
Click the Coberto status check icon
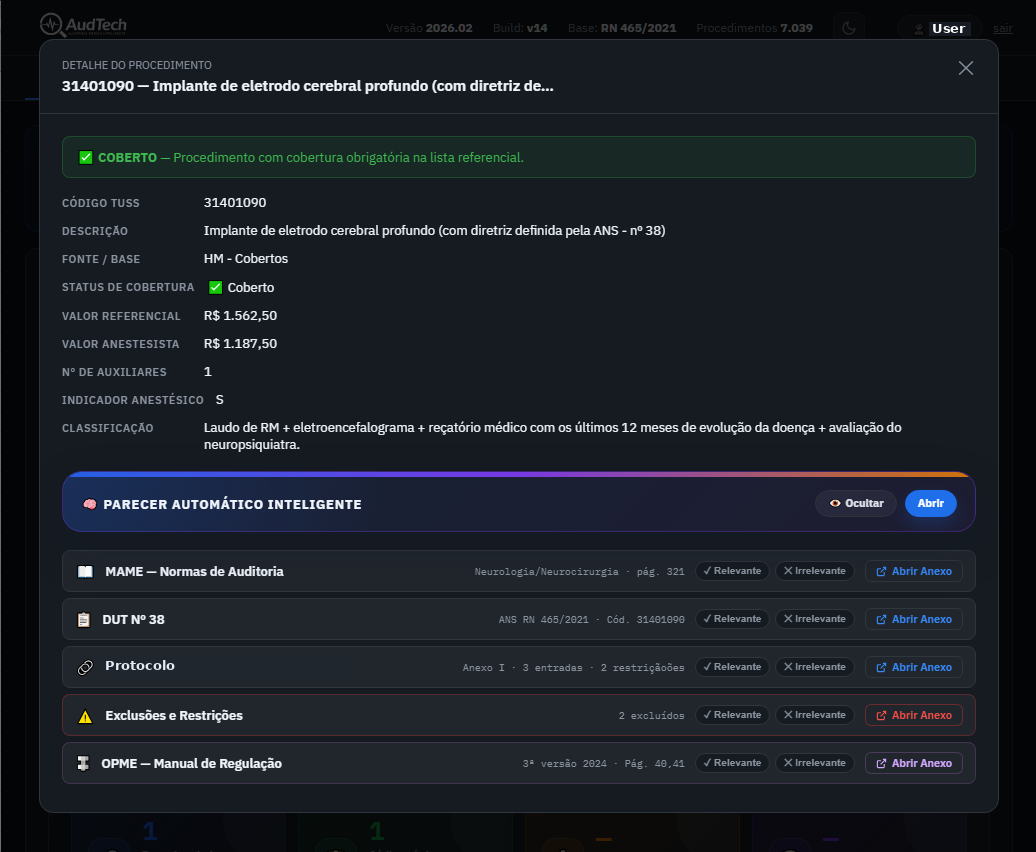[x=215, y=287]
